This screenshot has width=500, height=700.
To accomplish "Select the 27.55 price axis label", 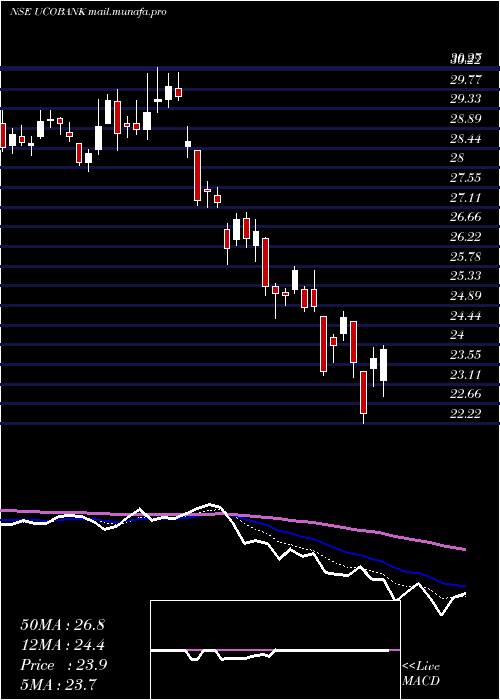I will (x=466, y=178).
